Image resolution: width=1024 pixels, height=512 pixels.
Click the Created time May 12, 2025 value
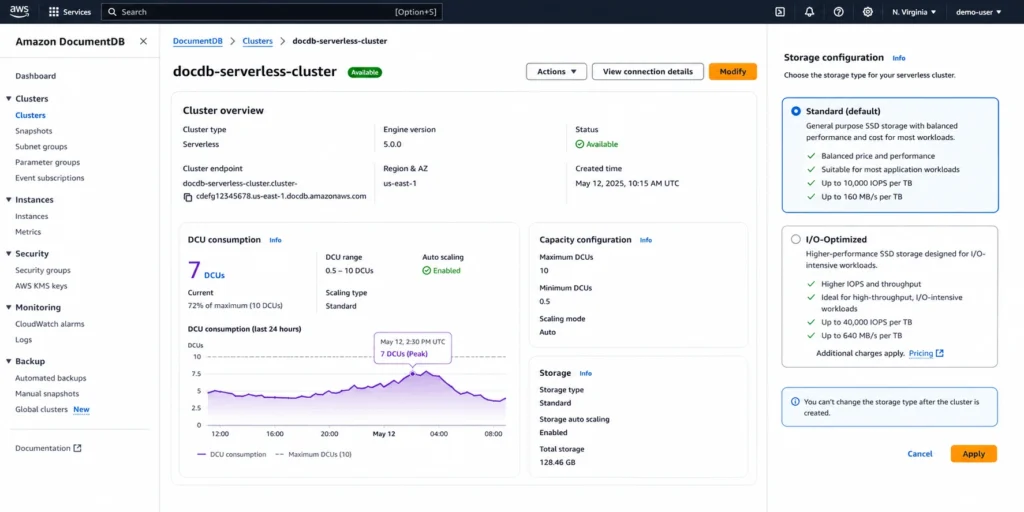(x=627, y=184)
